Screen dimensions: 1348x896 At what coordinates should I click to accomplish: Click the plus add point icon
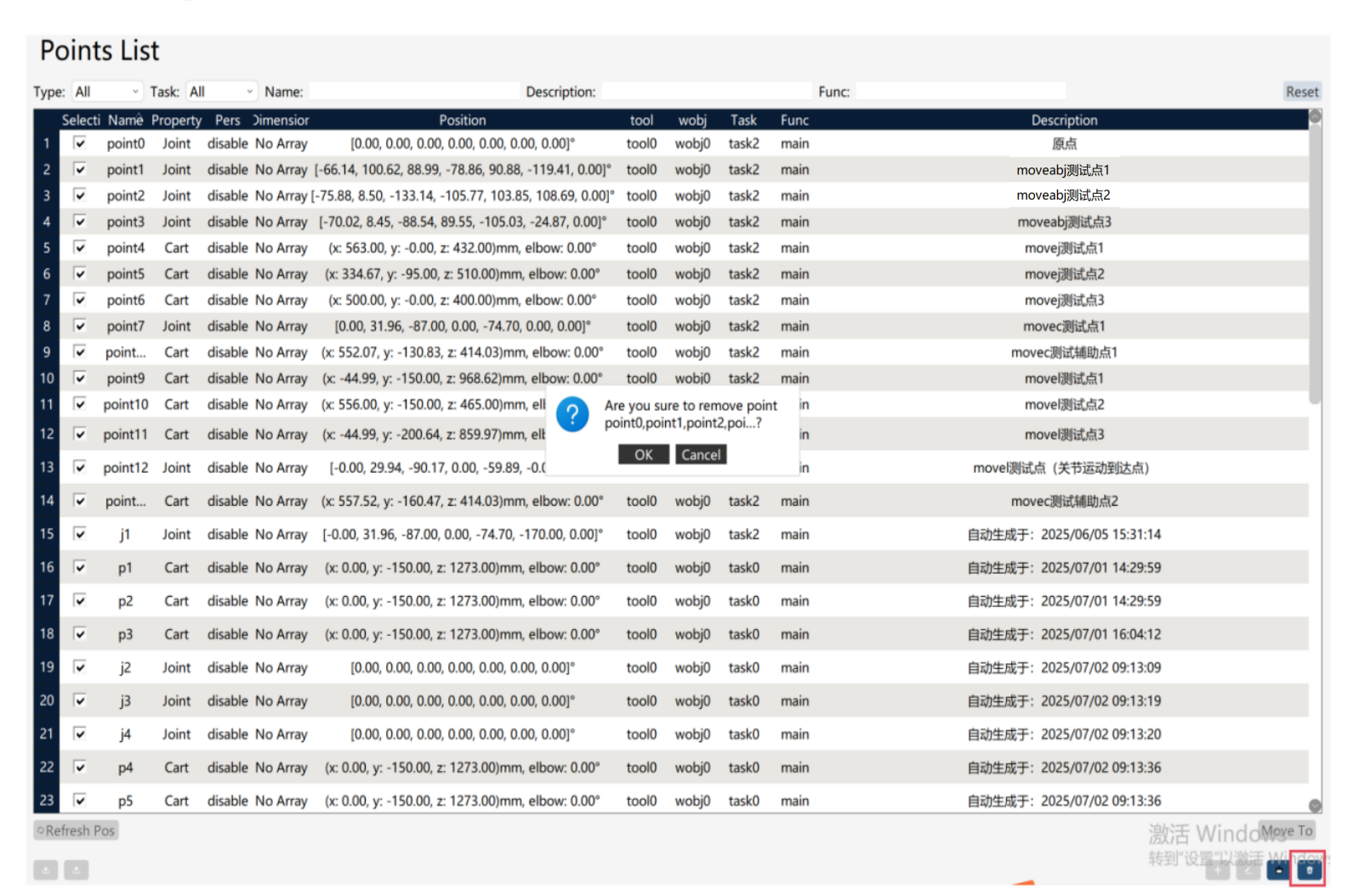1218,870
